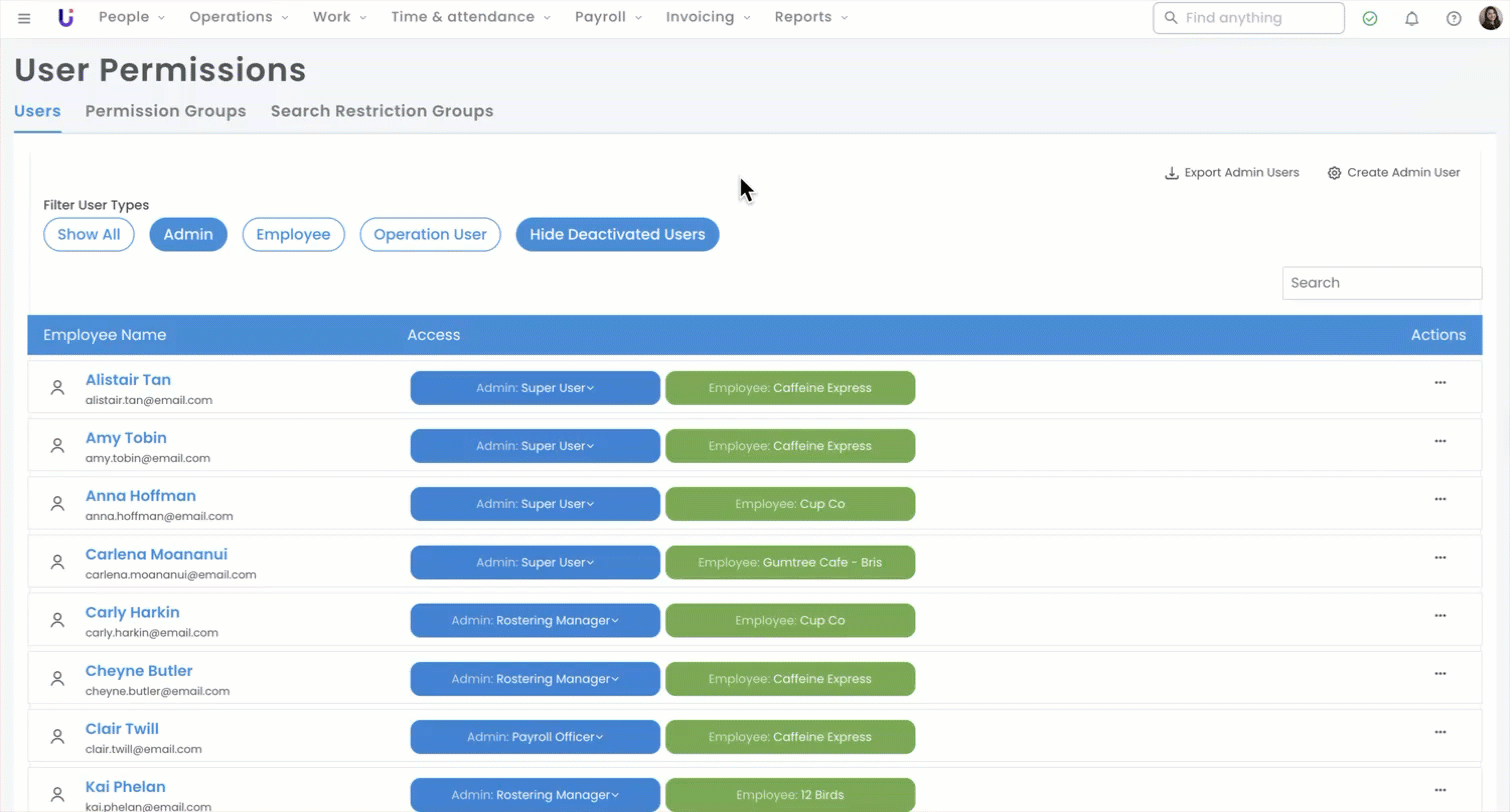Viewport: 1510px width, 812px height.
Task: Open the help question mark icon
Action: 1453,18
